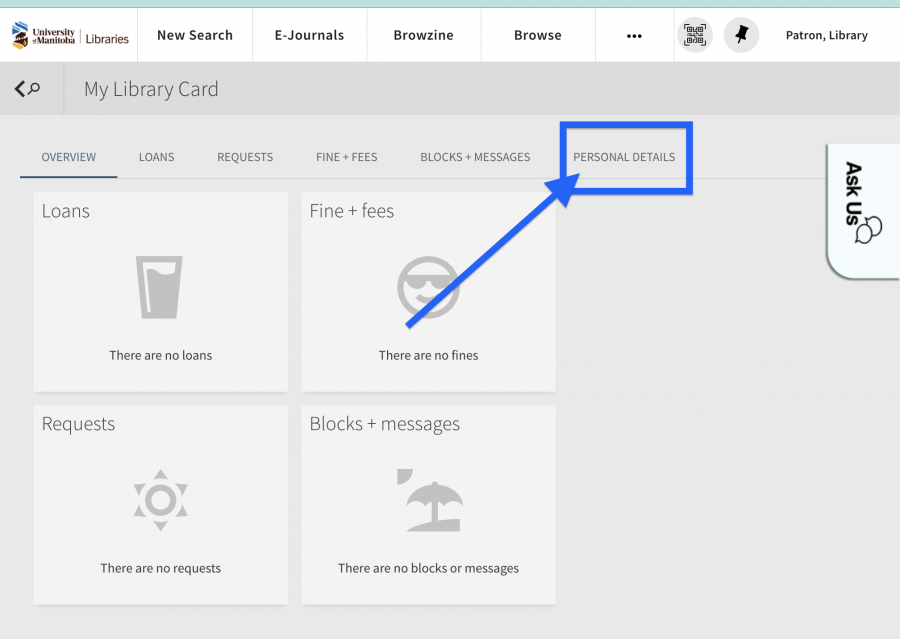The width and height of the screenshot is (900, 639).
Task: Open Browzine from the navigation bar
Action: [423, 35]
